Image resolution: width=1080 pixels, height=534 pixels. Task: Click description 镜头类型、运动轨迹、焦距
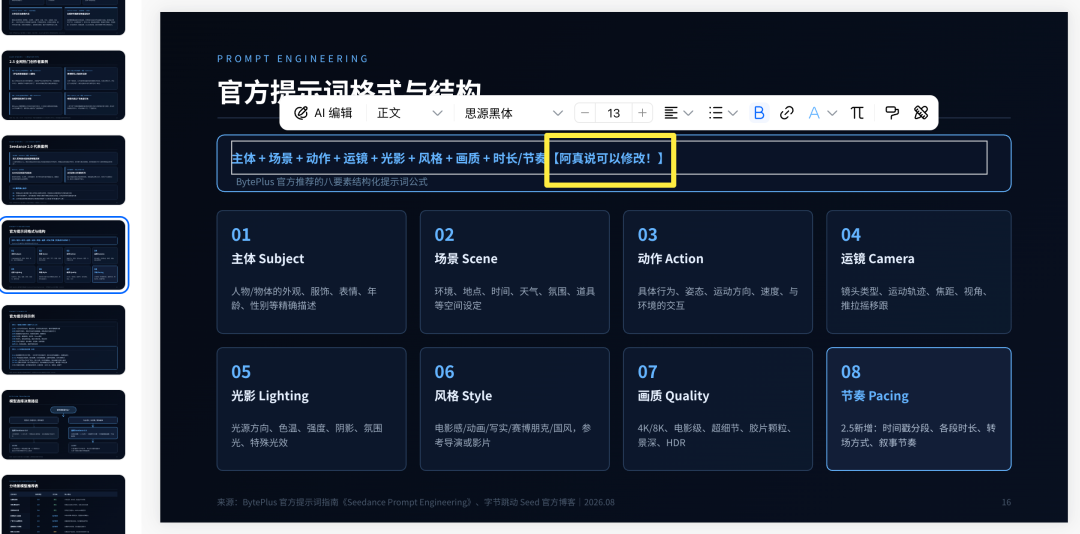(x=915, y=298)
